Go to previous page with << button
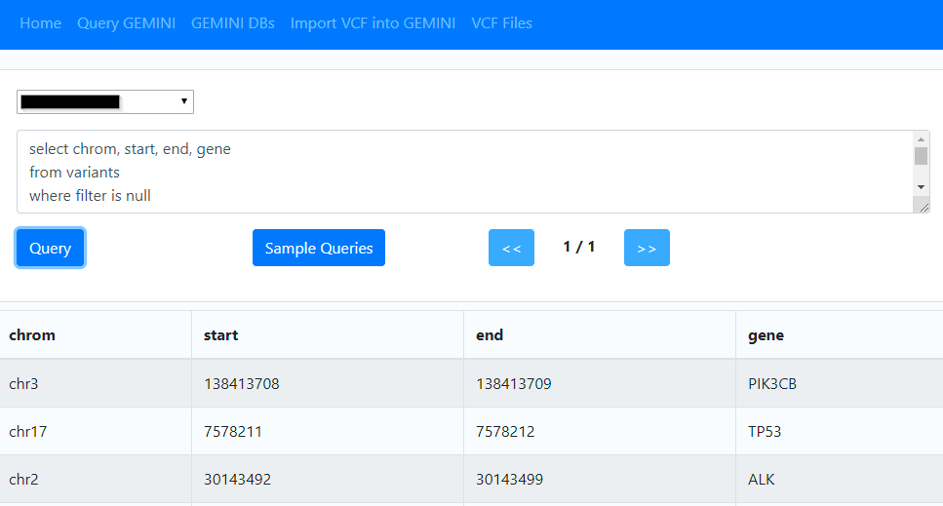 pyautogui.click(x=511, y=247)
